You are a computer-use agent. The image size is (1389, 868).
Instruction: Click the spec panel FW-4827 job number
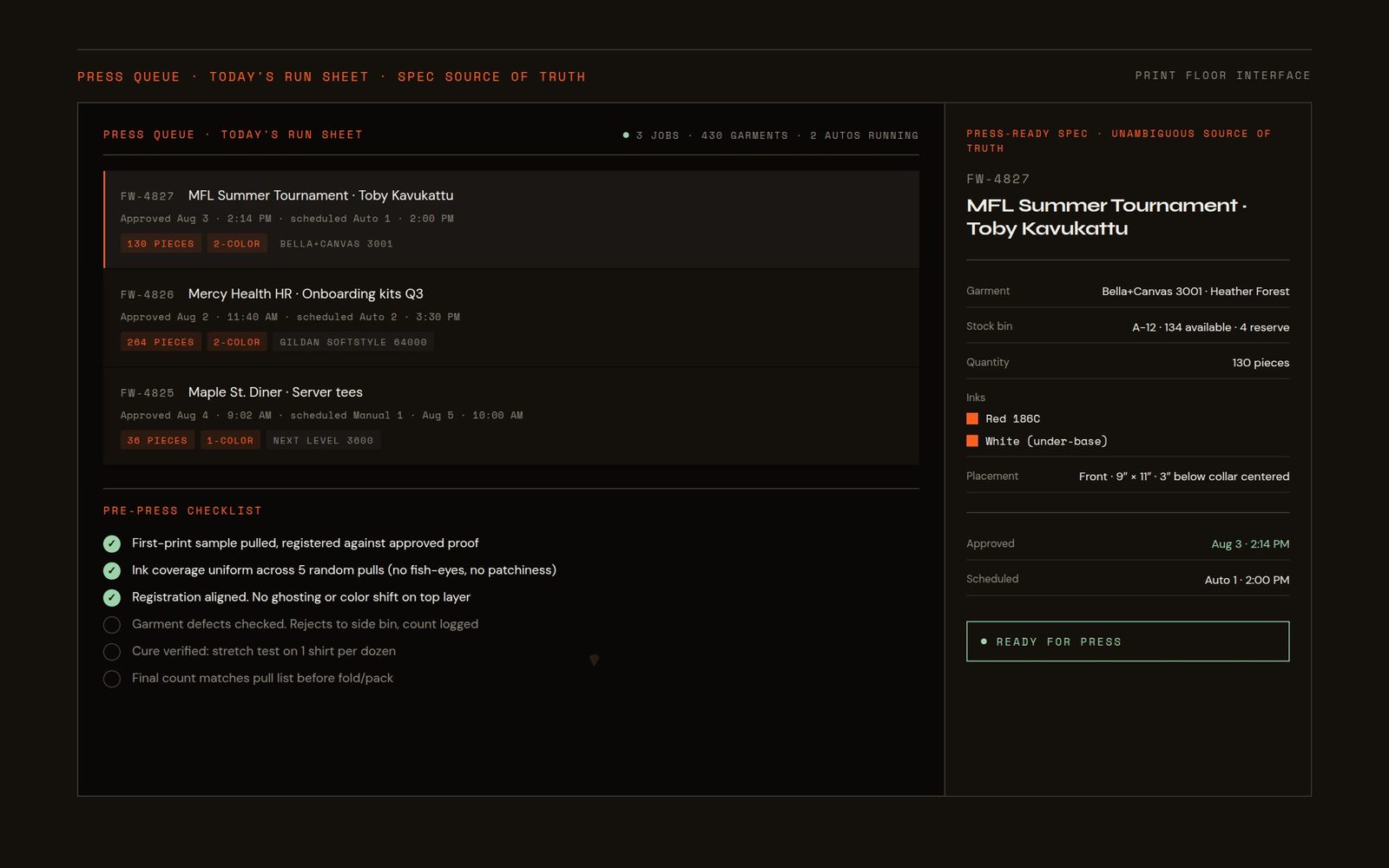[998, 179]
